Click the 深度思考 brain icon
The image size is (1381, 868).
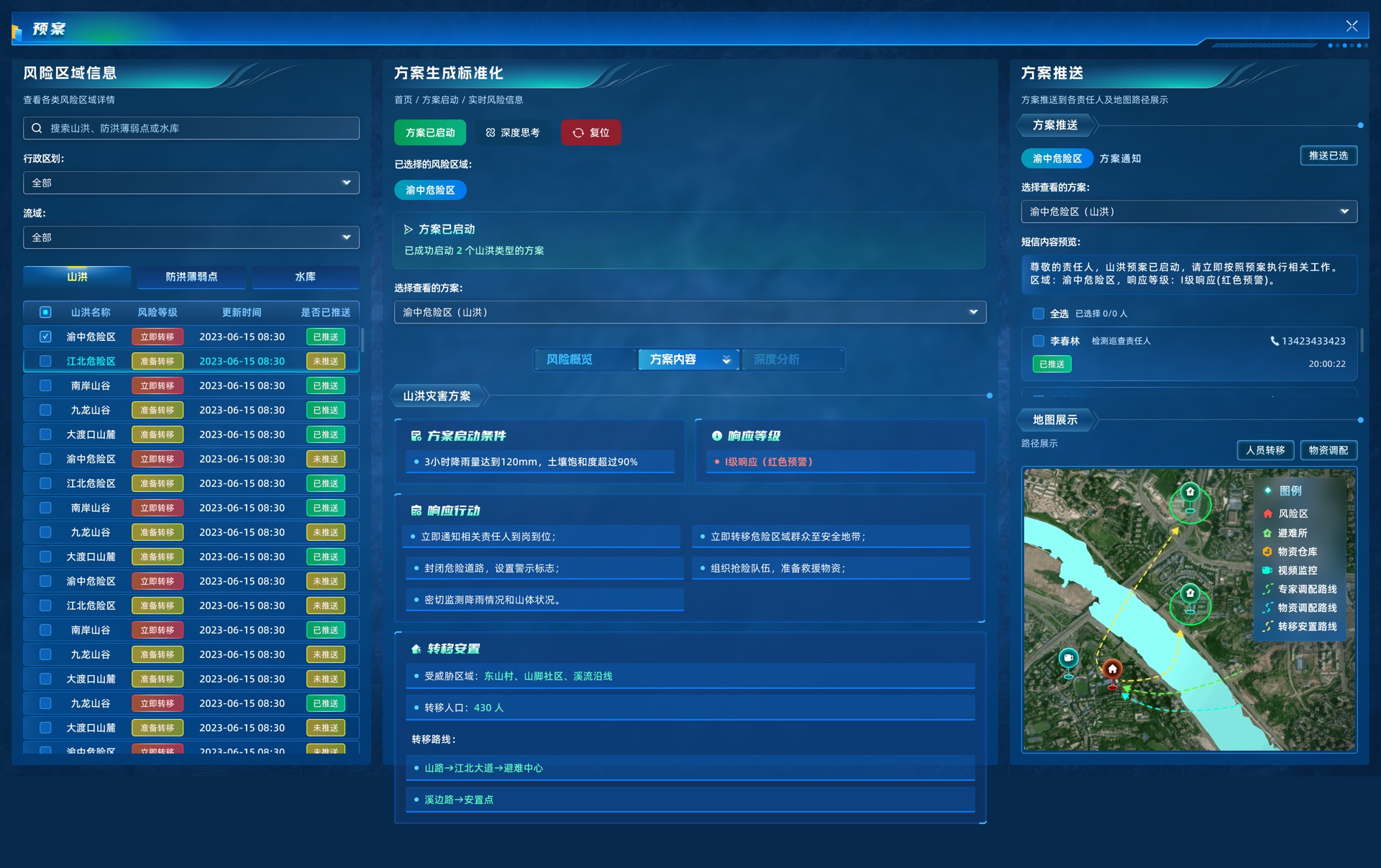491,132
